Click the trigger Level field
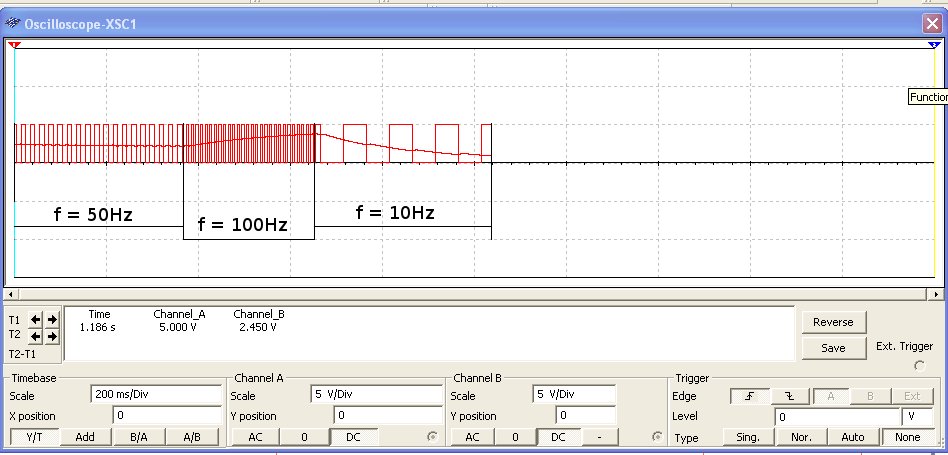 point(836,416)
